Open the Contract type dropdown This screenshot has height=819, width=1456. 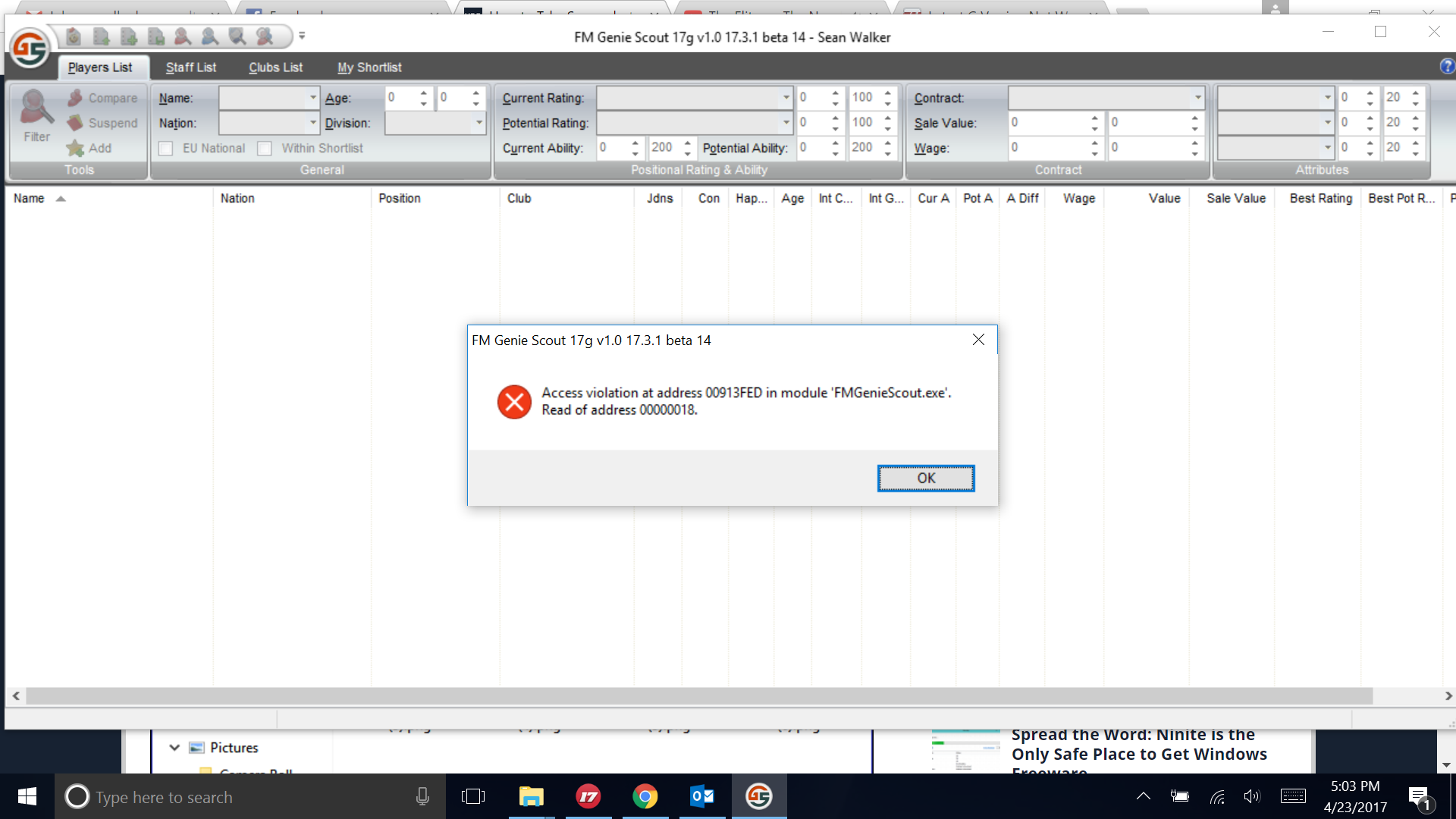[1197, 98]
